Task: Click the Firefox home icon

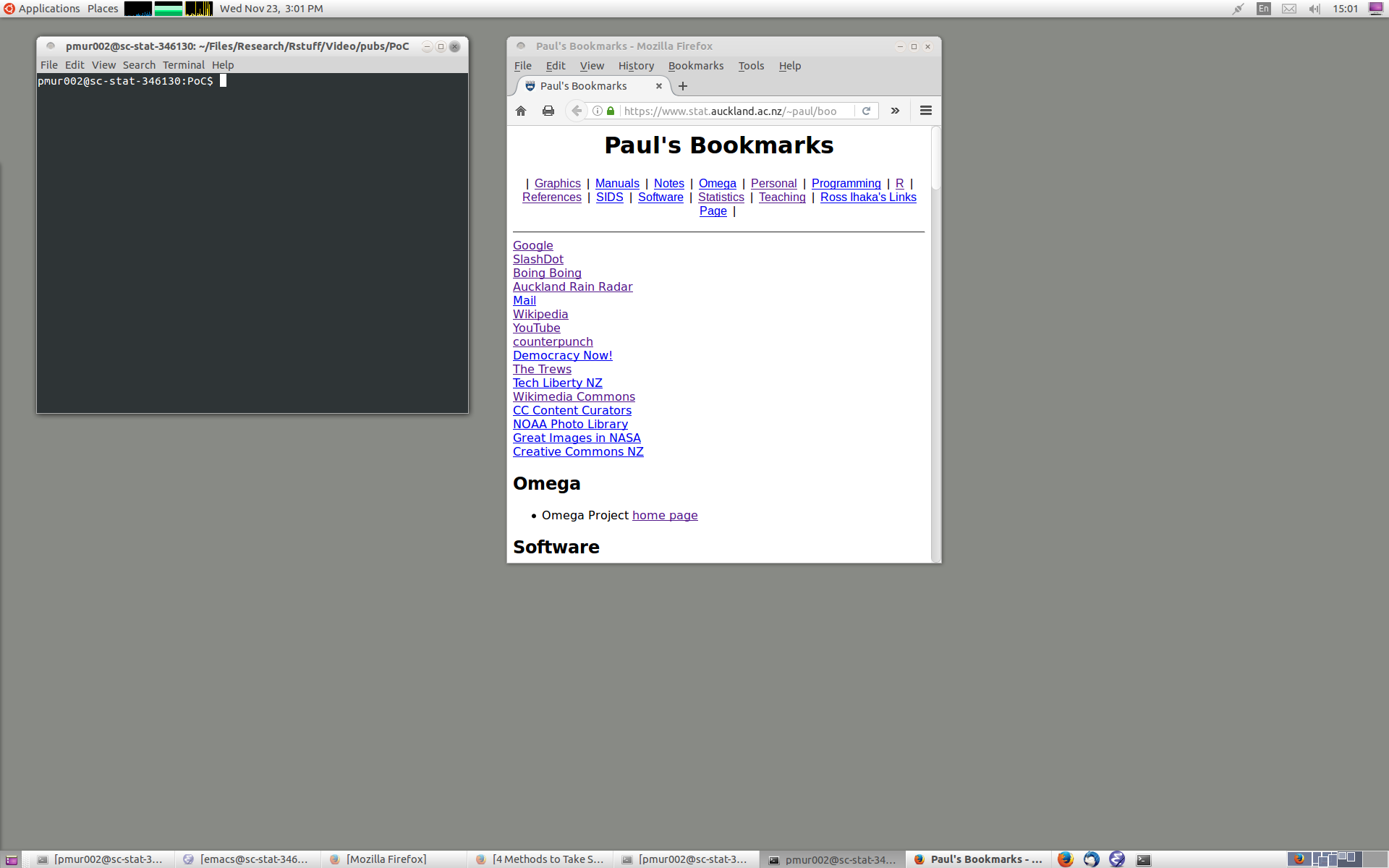Action: point(521,111)
